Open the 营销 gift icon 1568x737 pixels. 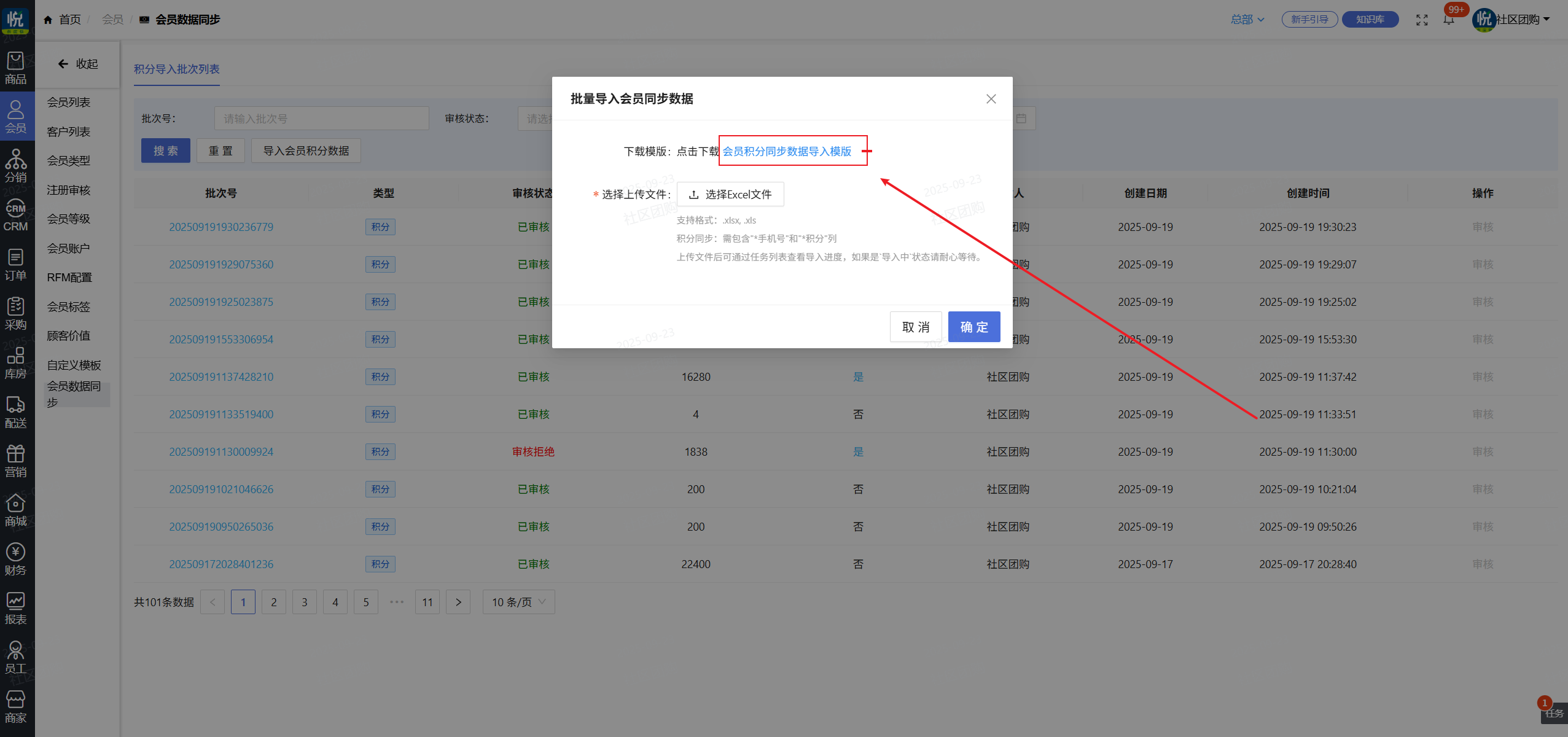[x=16, y=461]
